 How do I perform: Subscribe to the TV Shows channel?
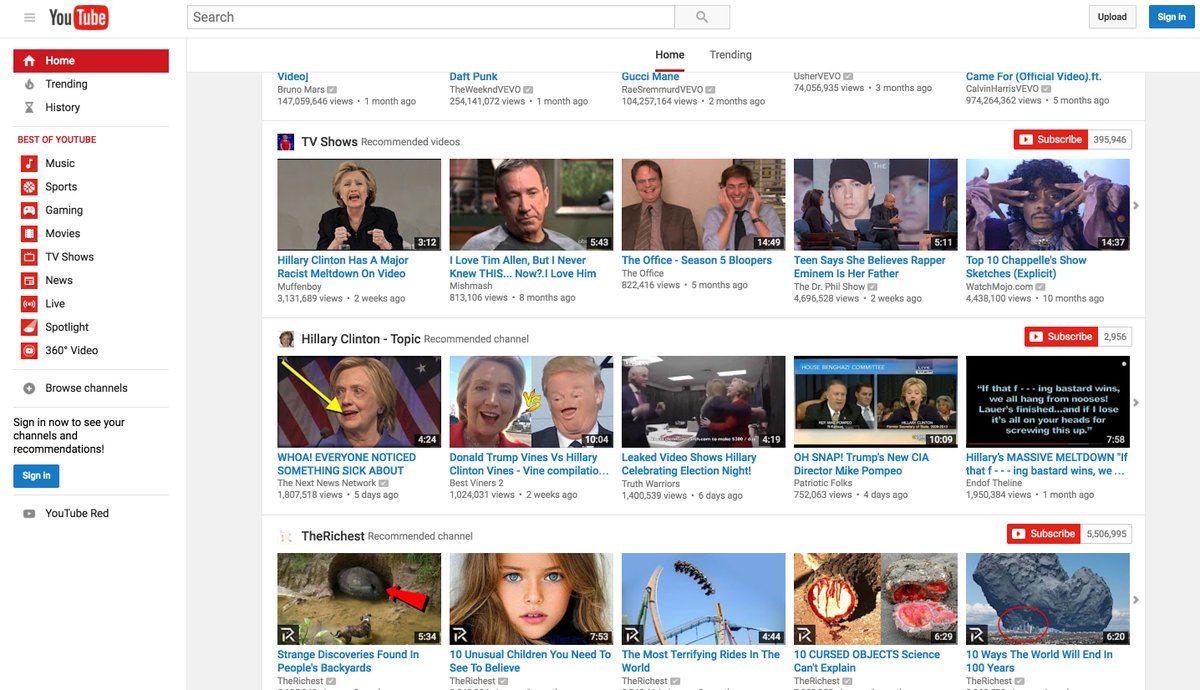(1051, 140)
